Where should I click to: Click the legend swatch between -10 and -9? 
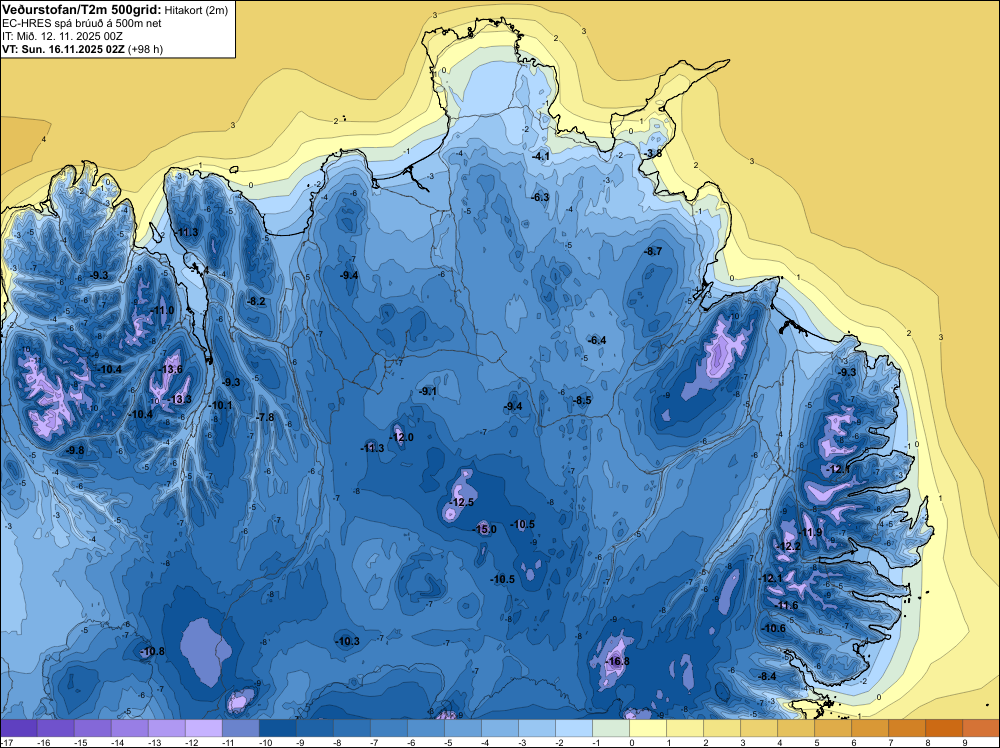pyautogui.click(x=277, y=728)
